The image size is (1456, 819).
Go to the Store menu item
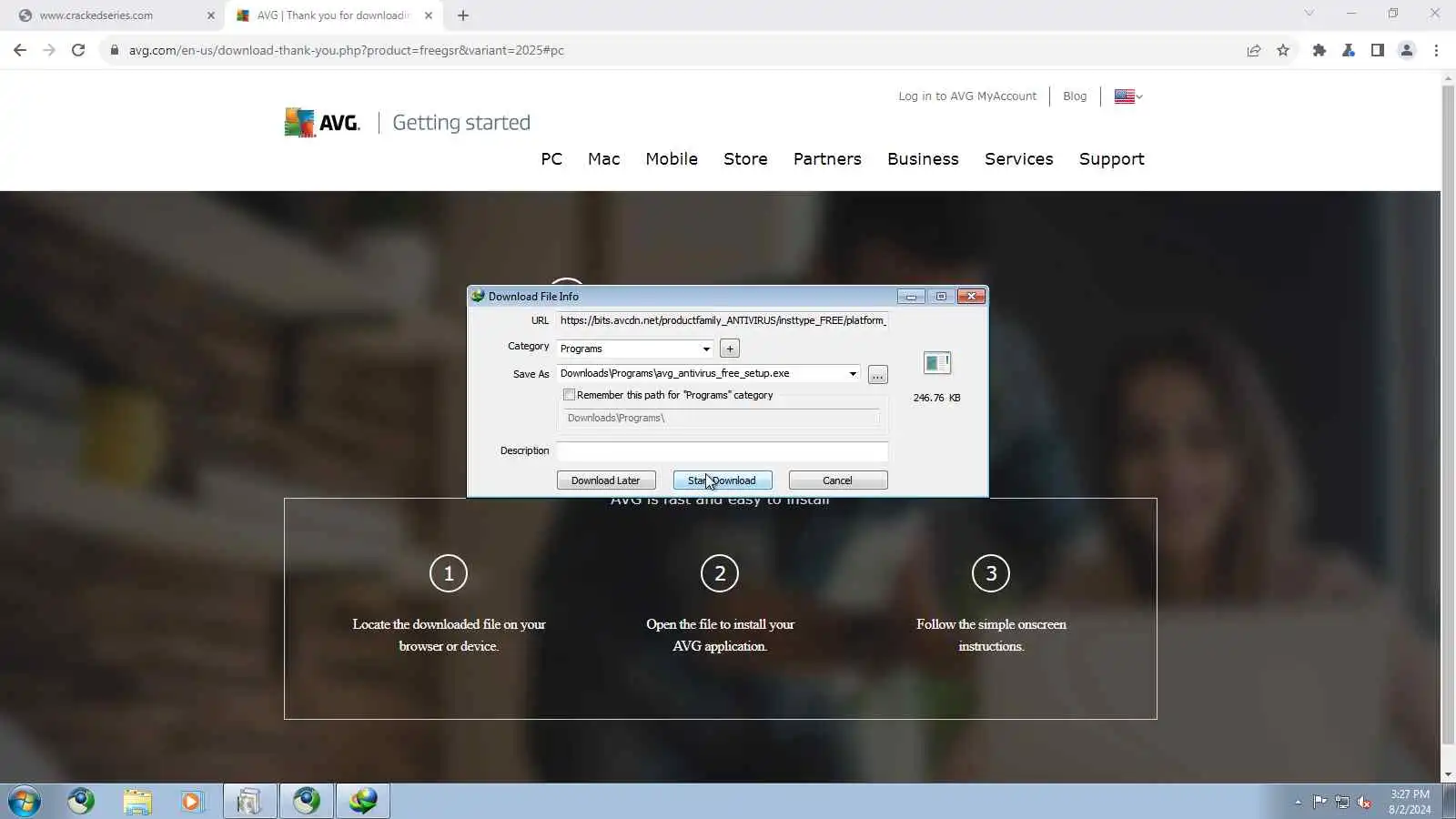(745, 159)
